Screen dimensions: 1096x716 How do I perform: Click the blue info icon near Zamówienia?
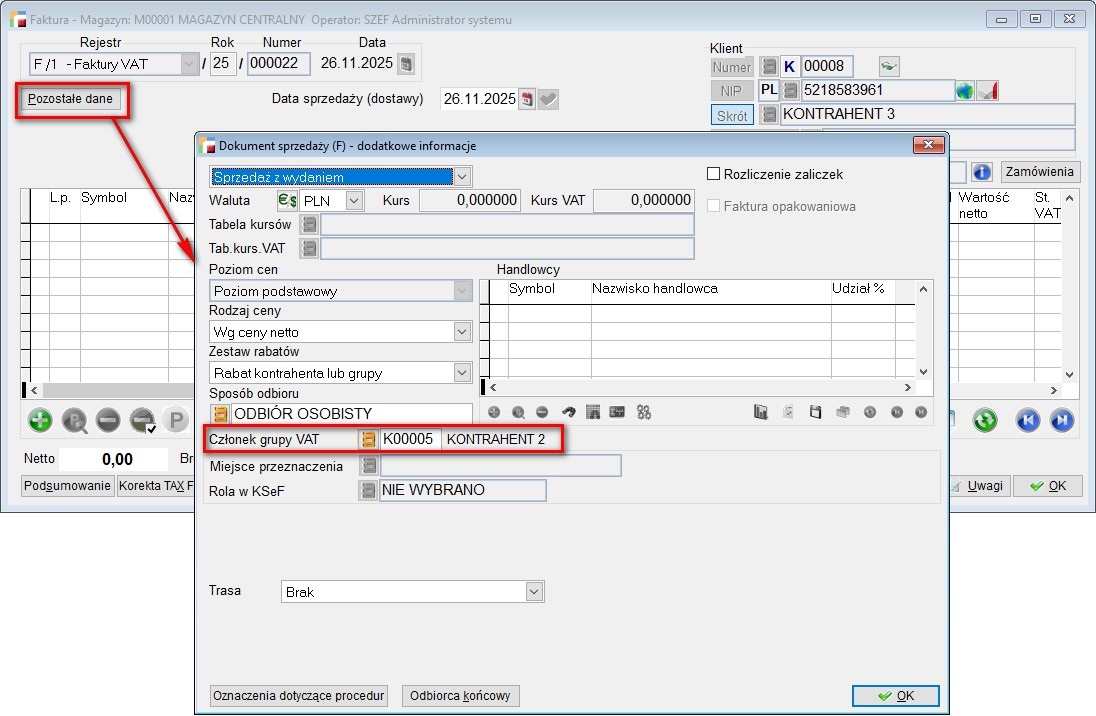[981, 172]
